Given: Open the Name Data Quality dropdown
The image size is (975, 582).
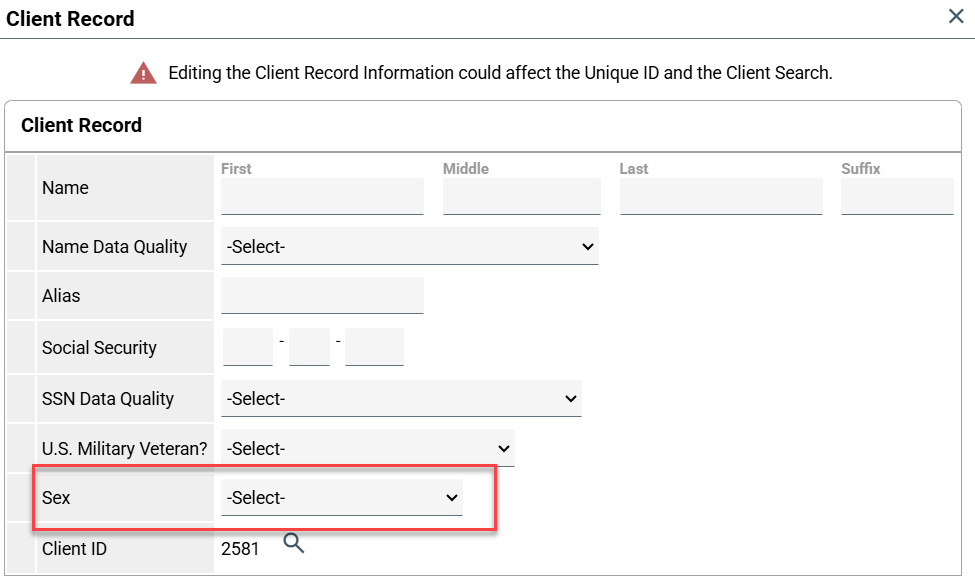Looking at the screenshot, I should click(409, 246).
